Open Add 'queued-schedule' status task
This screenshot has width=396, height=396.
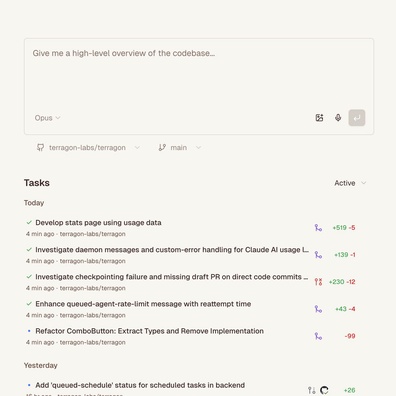(x=140, y=385)
